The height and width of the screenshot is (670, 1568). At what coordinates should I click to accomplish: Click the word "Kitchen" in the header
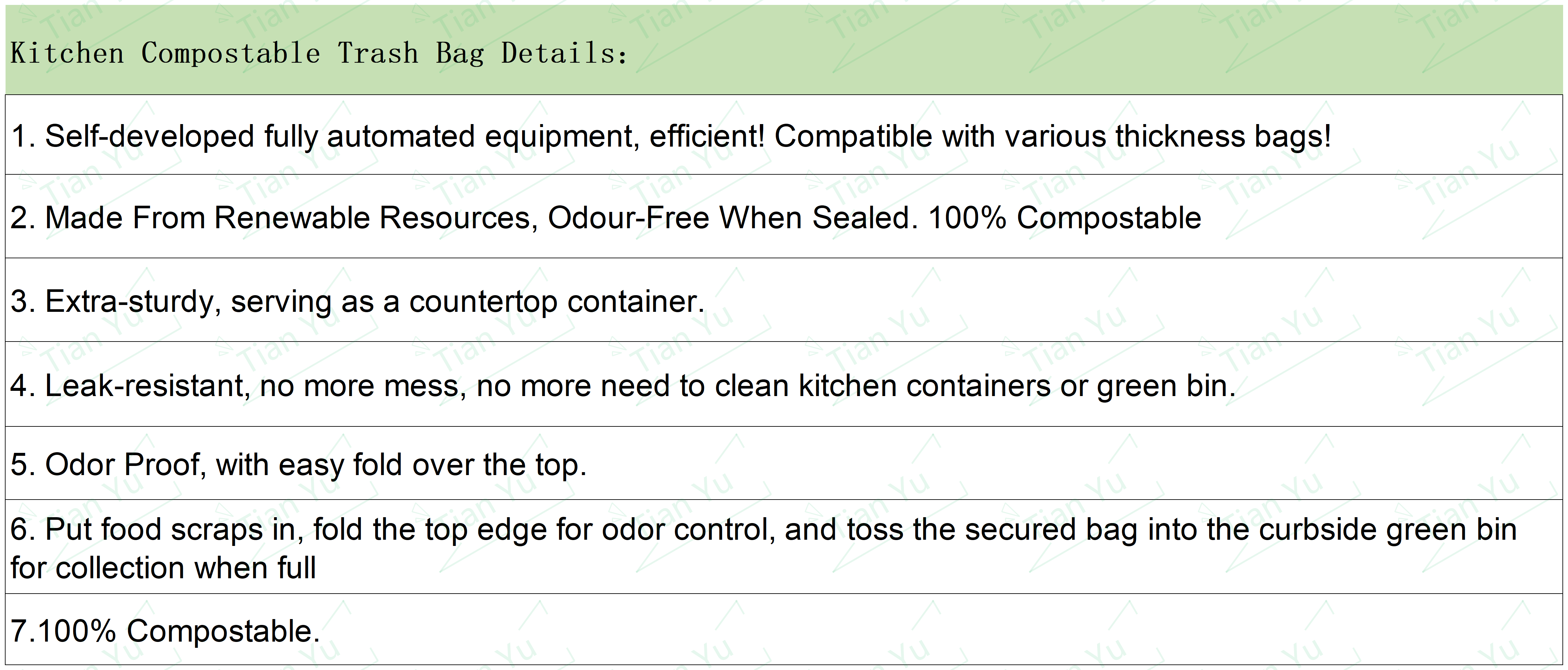(68, 53)
